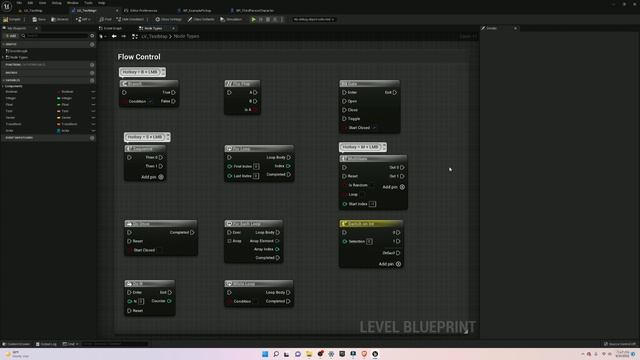Open the Window menu

coord(72,3)
